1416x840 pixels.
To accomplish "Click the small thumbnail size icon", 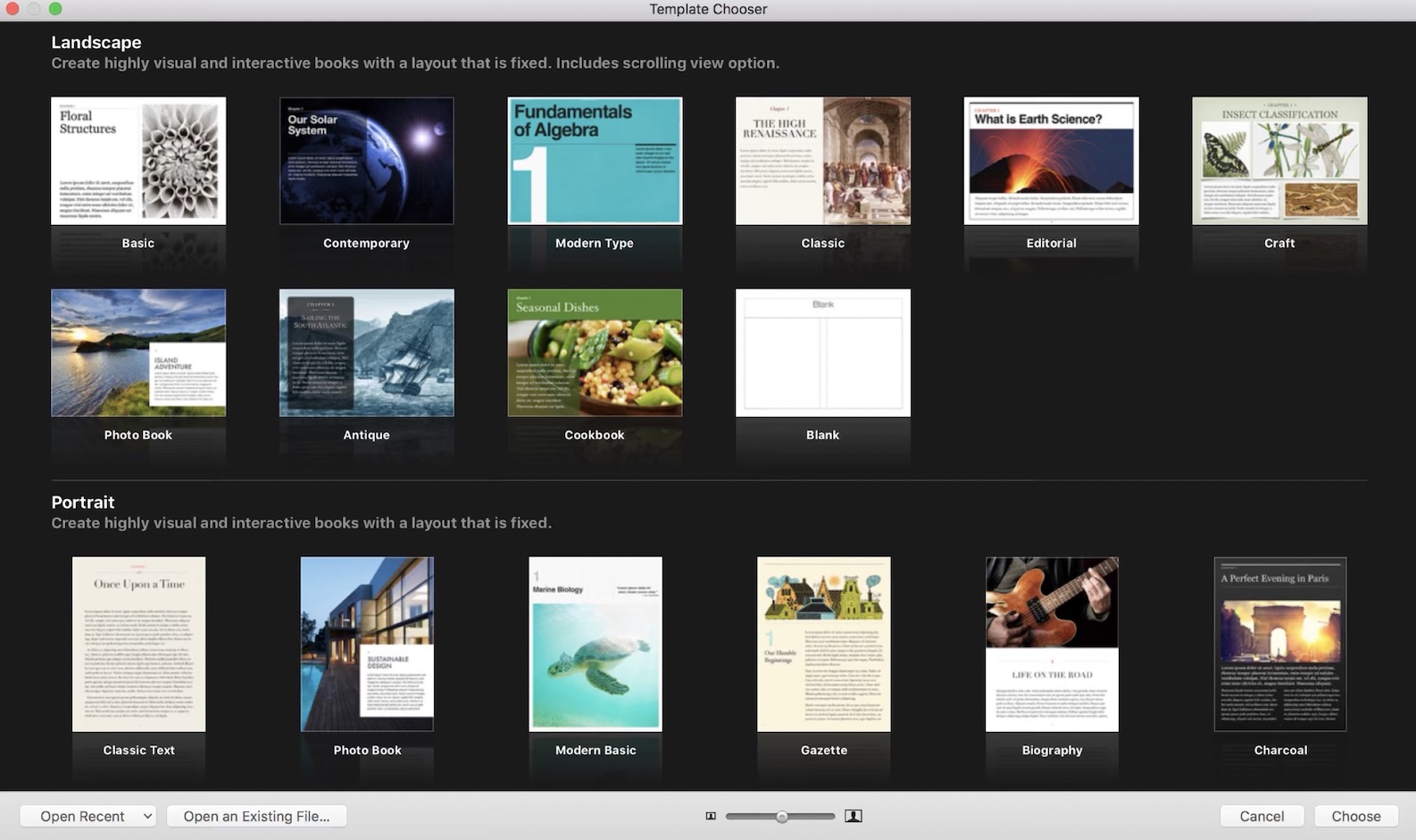I will [x=711, y=816].
